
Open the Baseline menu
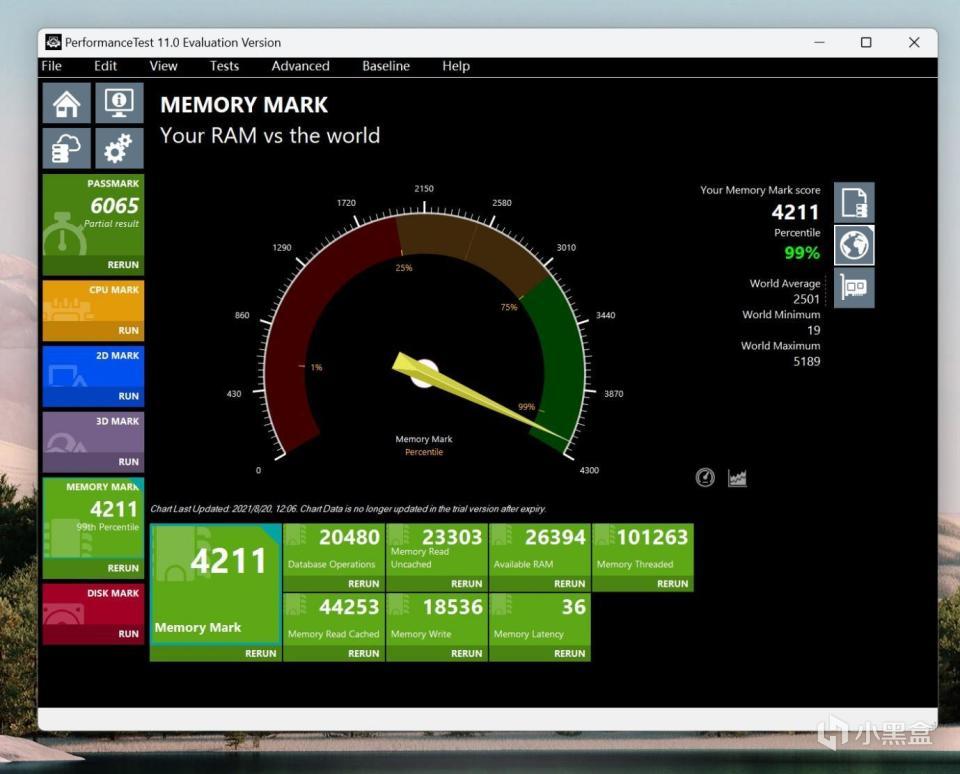click(386, 66)
